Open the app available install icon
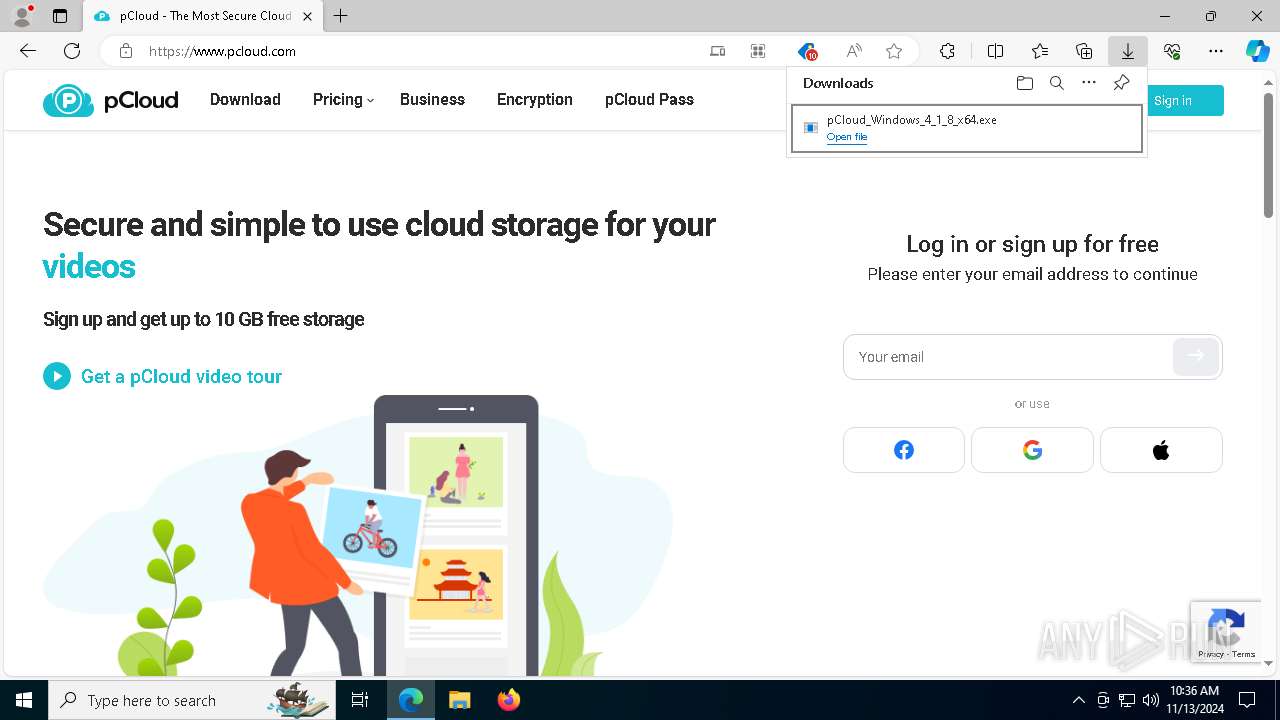1280x720 pixels. (x=718, y=51)
